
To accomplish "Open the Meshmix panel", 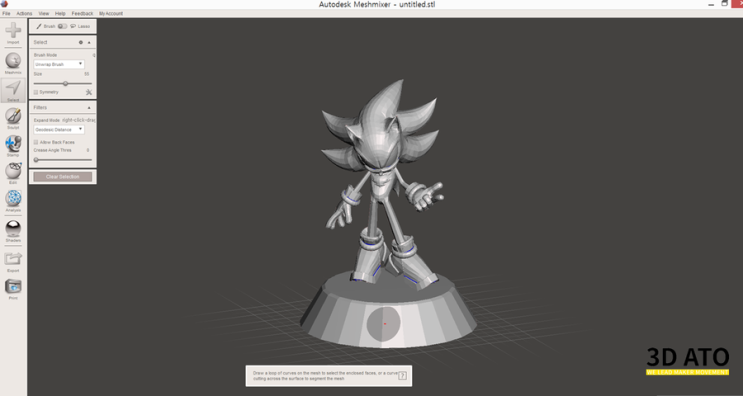I will pos(13,63).
